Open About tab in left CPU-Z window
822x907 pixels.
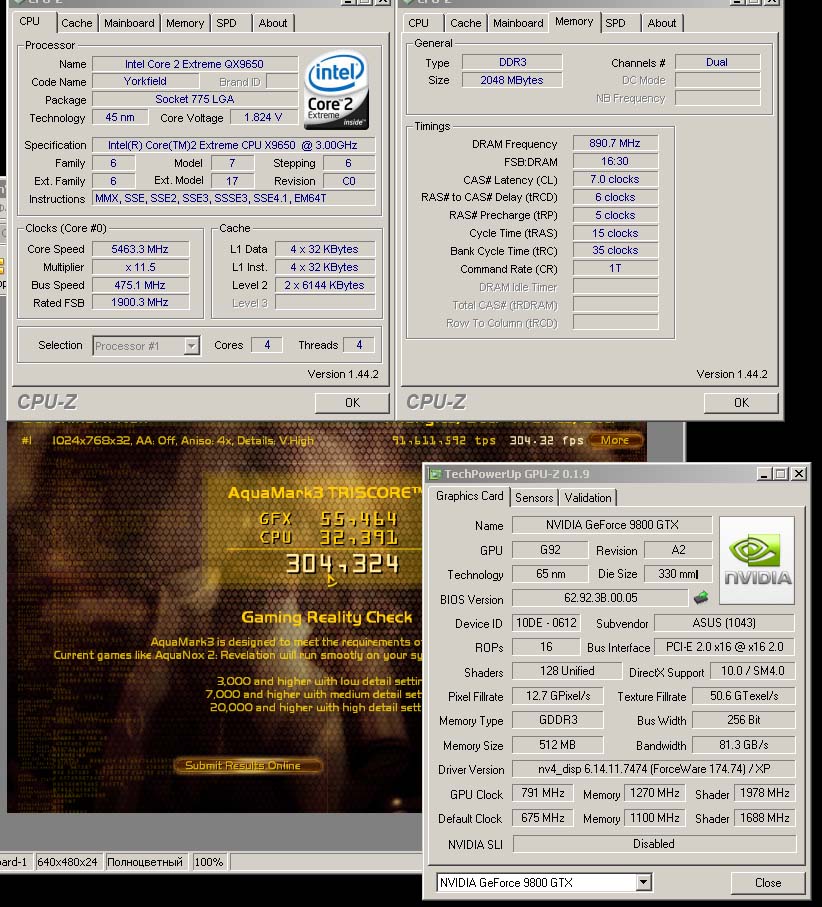pos(272,23)
